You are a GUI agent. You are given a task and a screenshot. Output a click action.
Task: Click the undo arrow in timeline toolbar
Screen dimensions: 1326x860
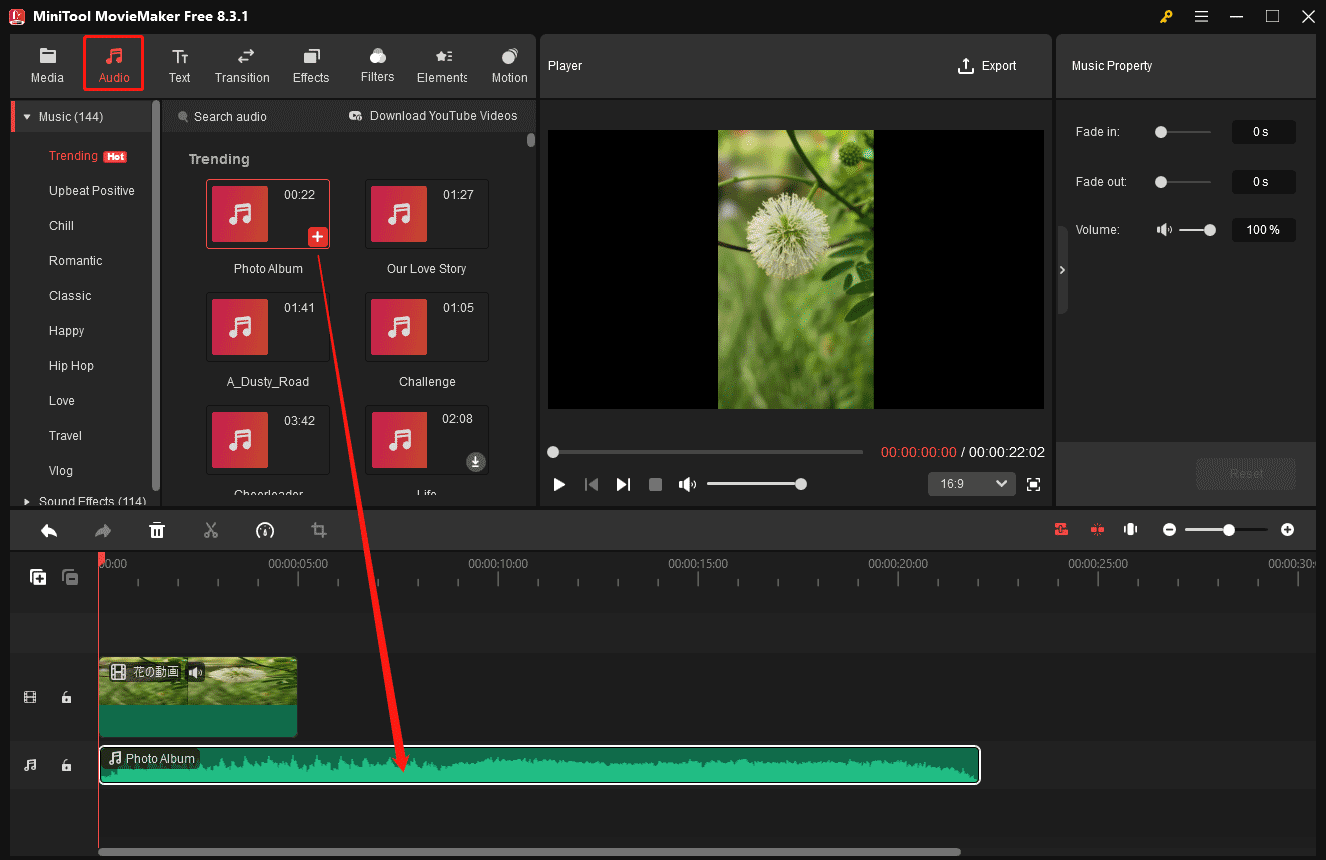tap(49, 530)
